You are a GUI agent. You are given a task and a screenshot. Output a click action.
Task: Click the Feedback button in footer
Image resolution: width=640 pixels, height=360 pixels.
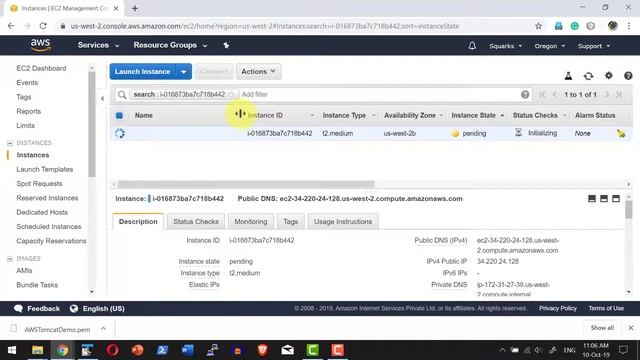pos(37,309)
